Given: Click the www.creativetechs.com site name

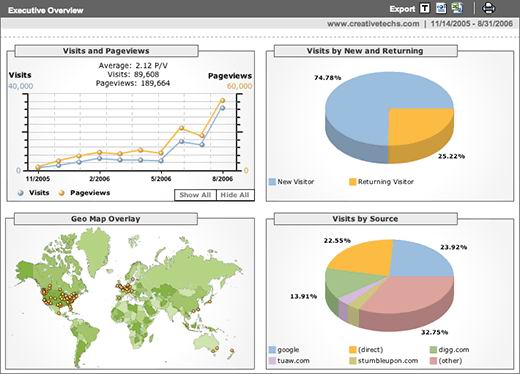Looking at the screenshot, I should [373, 24].
